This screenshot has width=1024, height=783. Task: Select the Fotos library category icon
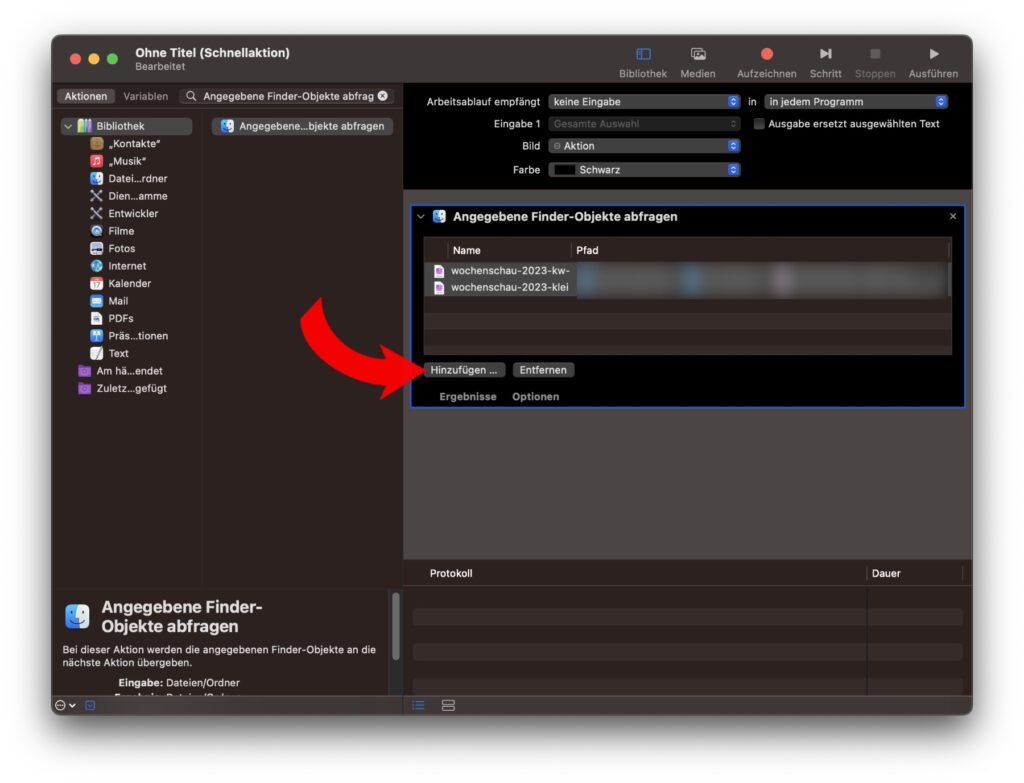(97, 249)
